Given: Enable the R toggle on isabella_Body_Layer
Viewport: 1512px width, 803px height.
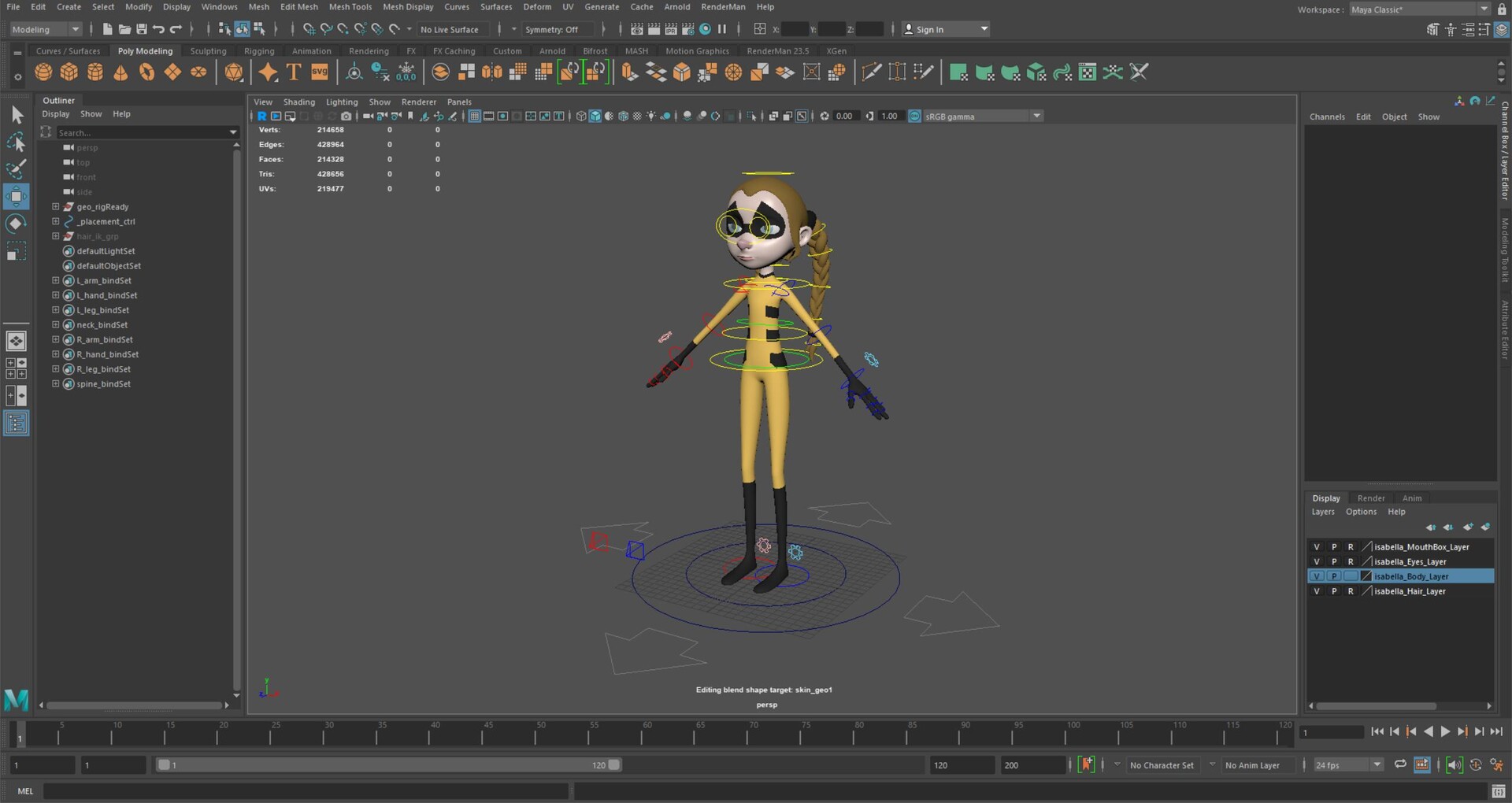Looking at the screenshot, I should [x=1351, y=576].
